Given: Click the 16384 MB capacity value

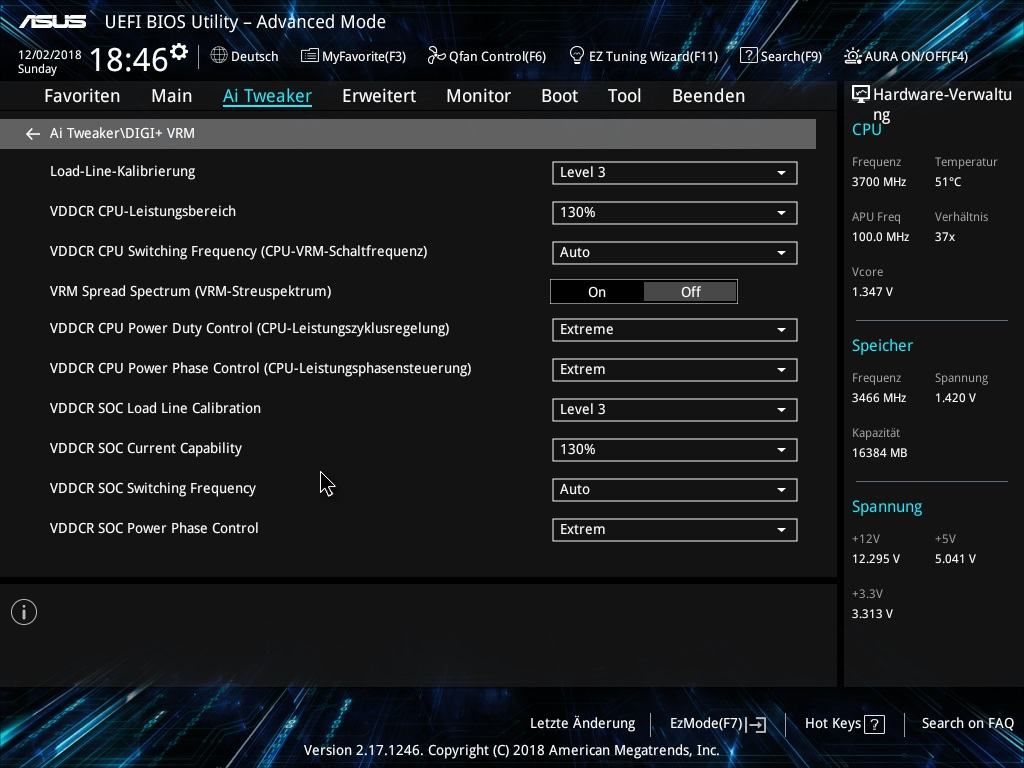Looking at the screenshot, I should pos(880,453).
